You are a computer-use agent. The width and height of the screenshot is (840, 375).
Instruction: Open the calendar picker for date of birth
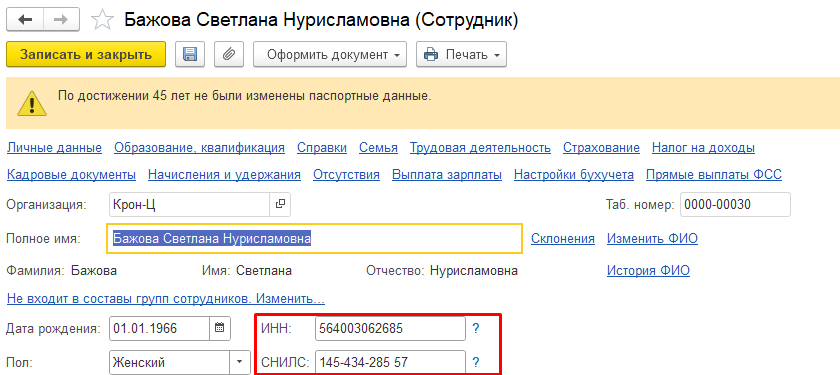pyautogui.click(x=219, y=328)
